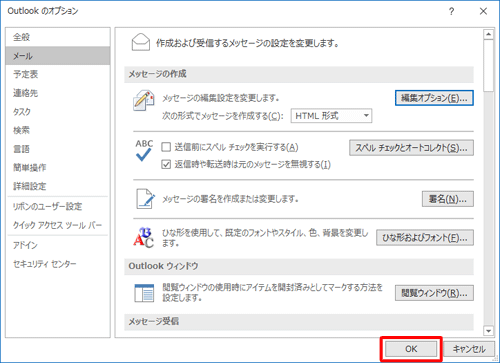Click the キャンセル button
This screenshot has width=500, height=363.
(469, 349)
